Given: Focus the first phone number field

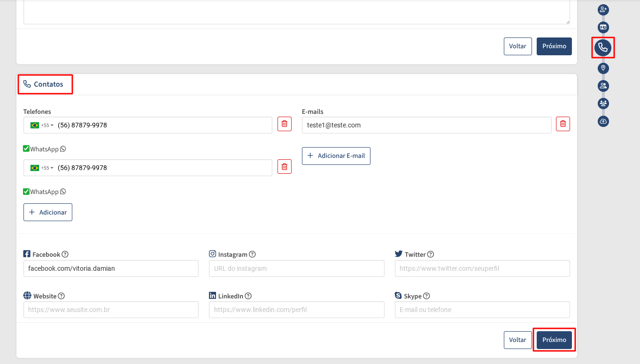Looking at the screenshot, I should click(x=148, y=125).
